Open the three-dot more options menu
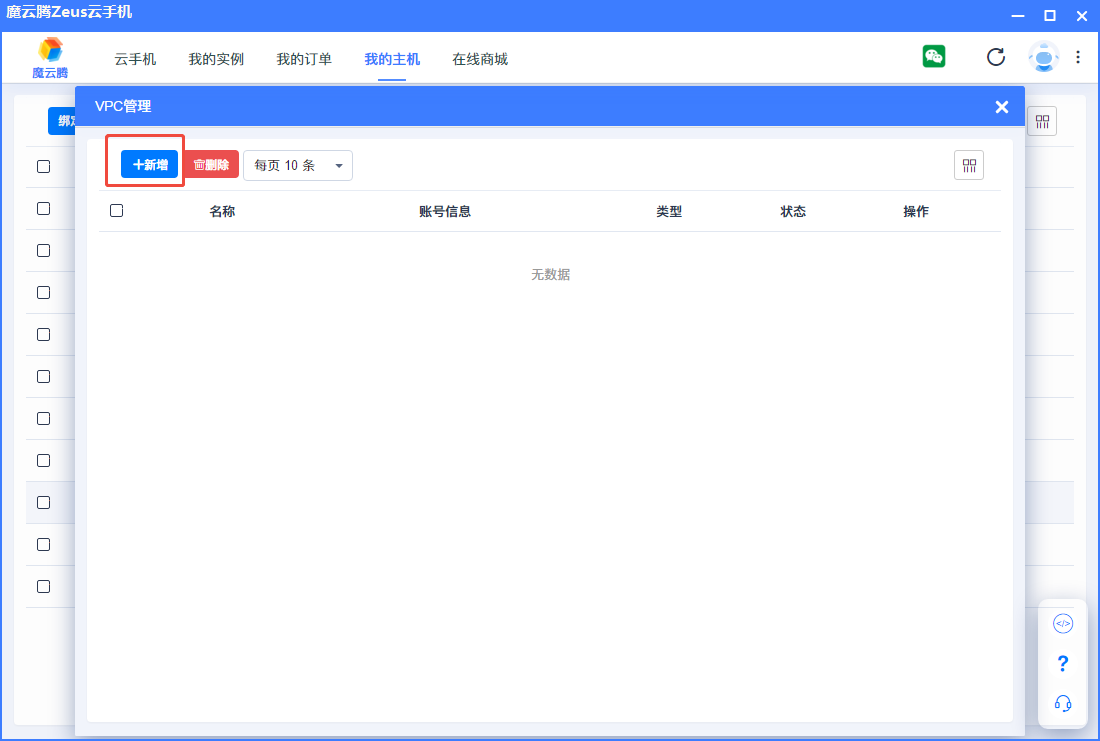 (x=1078, y=57)
